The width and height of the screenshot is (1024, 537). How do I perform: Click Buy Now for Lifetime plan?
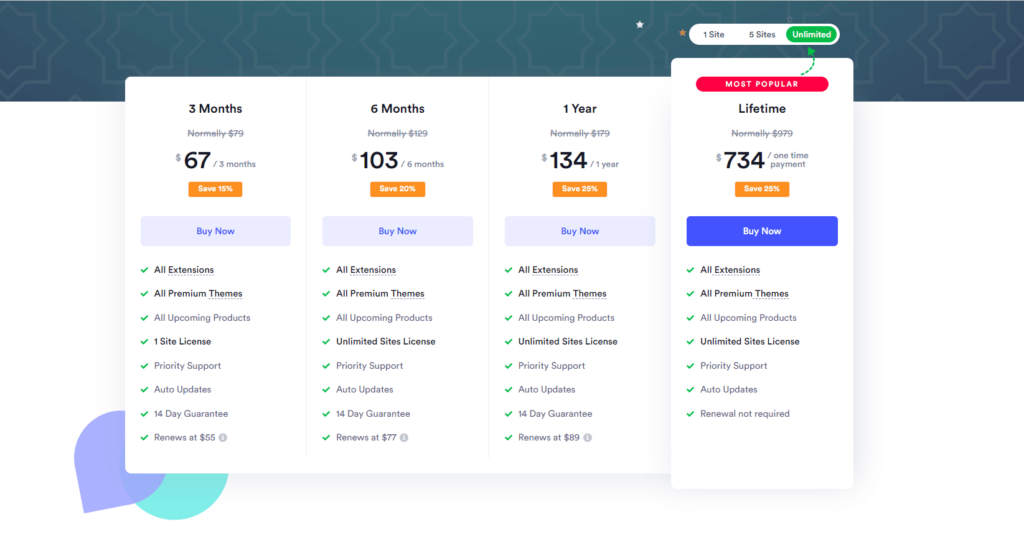coord(762,231)
